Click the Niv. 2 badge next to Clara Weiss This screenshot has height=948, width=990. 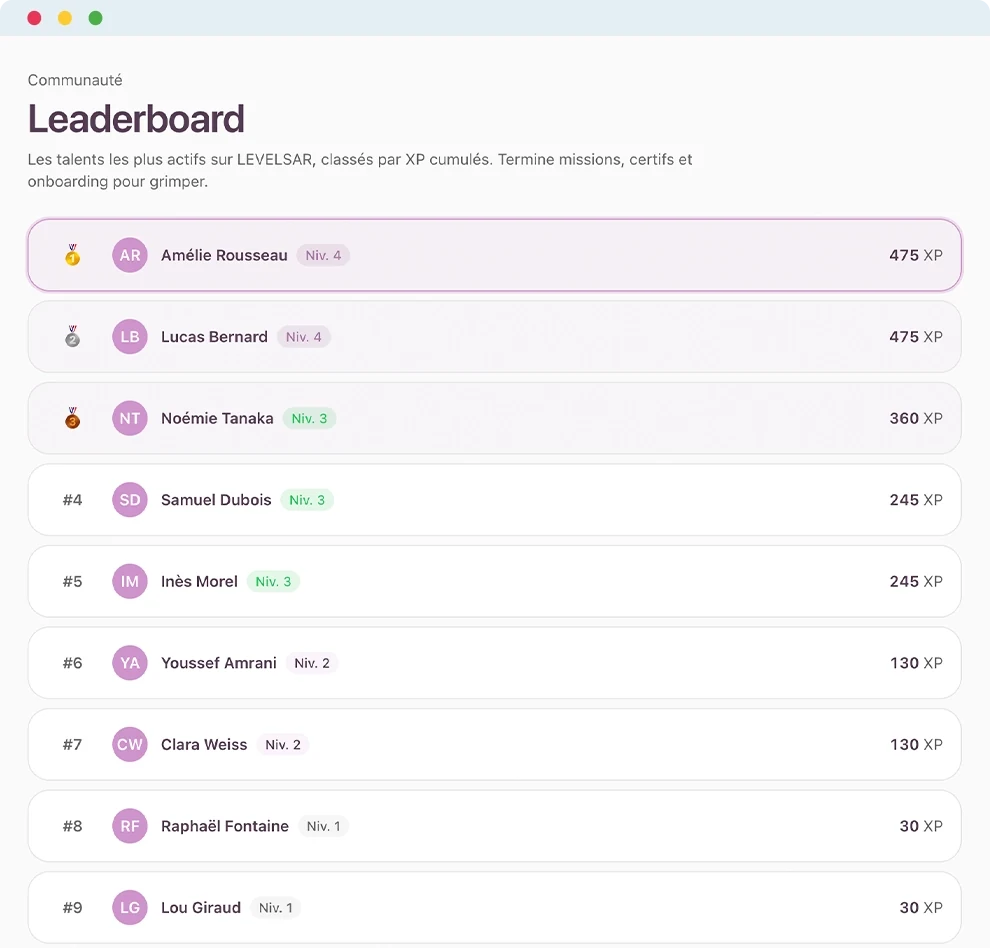pyautogui.click(x=283, y=744)
